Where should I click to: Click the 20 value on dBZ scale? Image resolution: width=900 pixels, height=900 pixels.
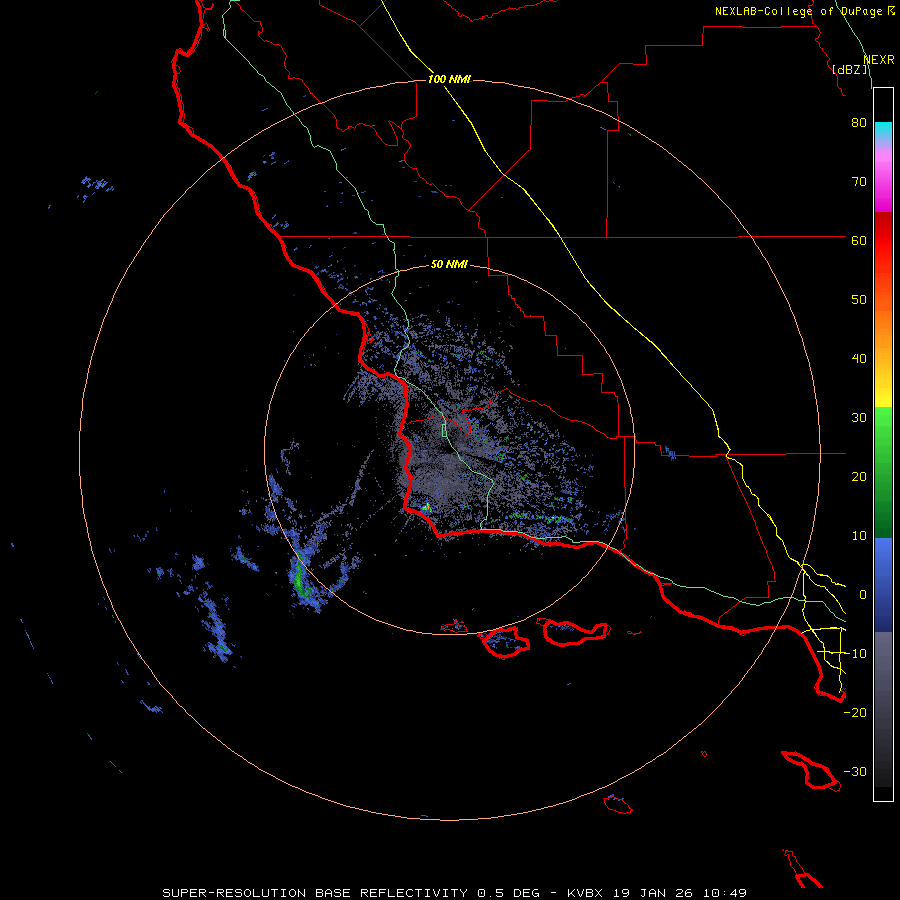(x=859, y=476)
